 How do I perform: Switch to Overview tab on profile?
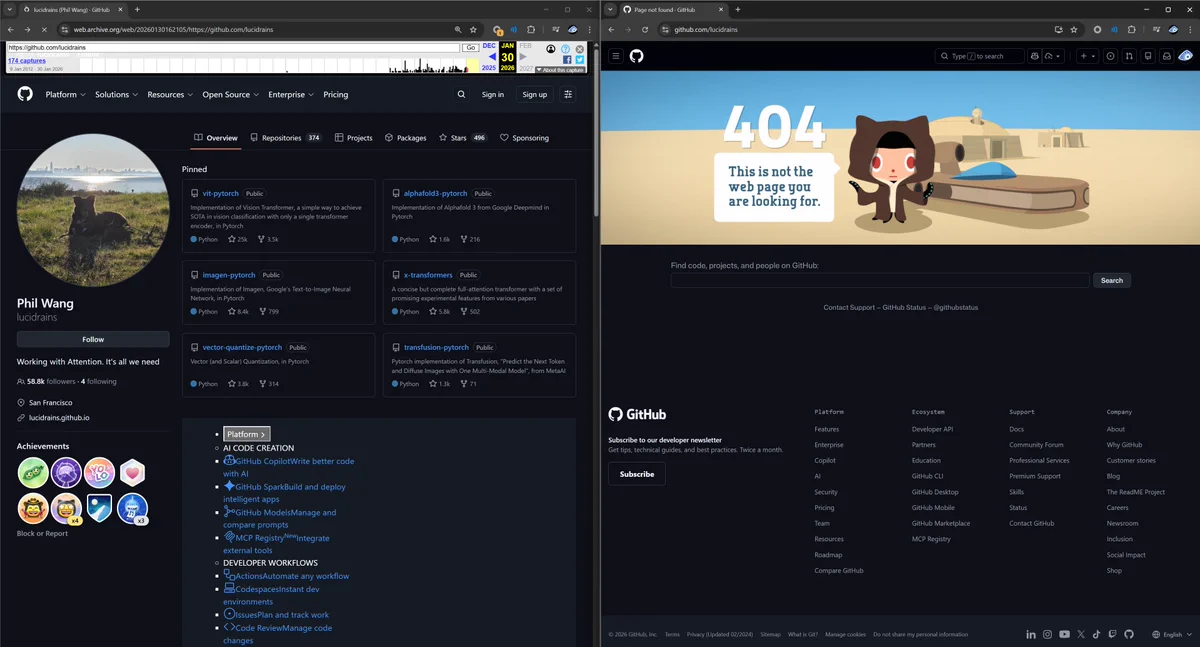[x=216, y=138]
